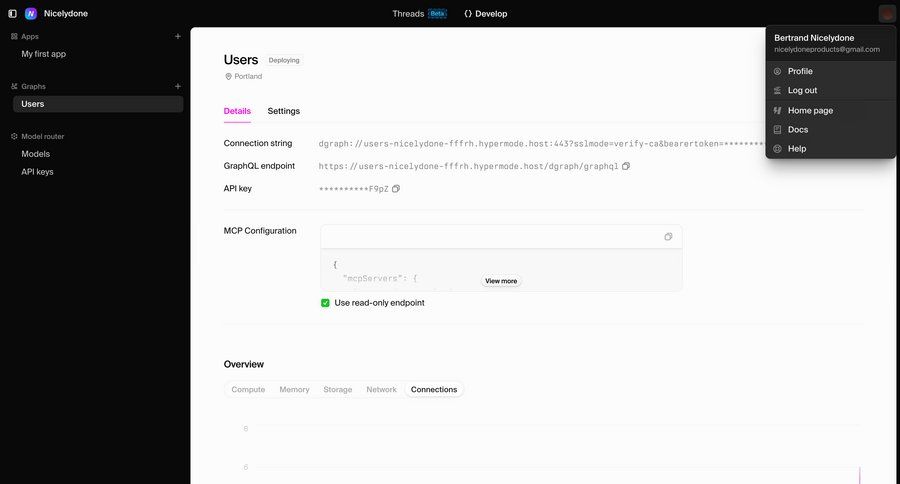Viewport: 900px width, 484px height.
Task: Click the Home page menu icon
Action: click(x=777, y=110)
